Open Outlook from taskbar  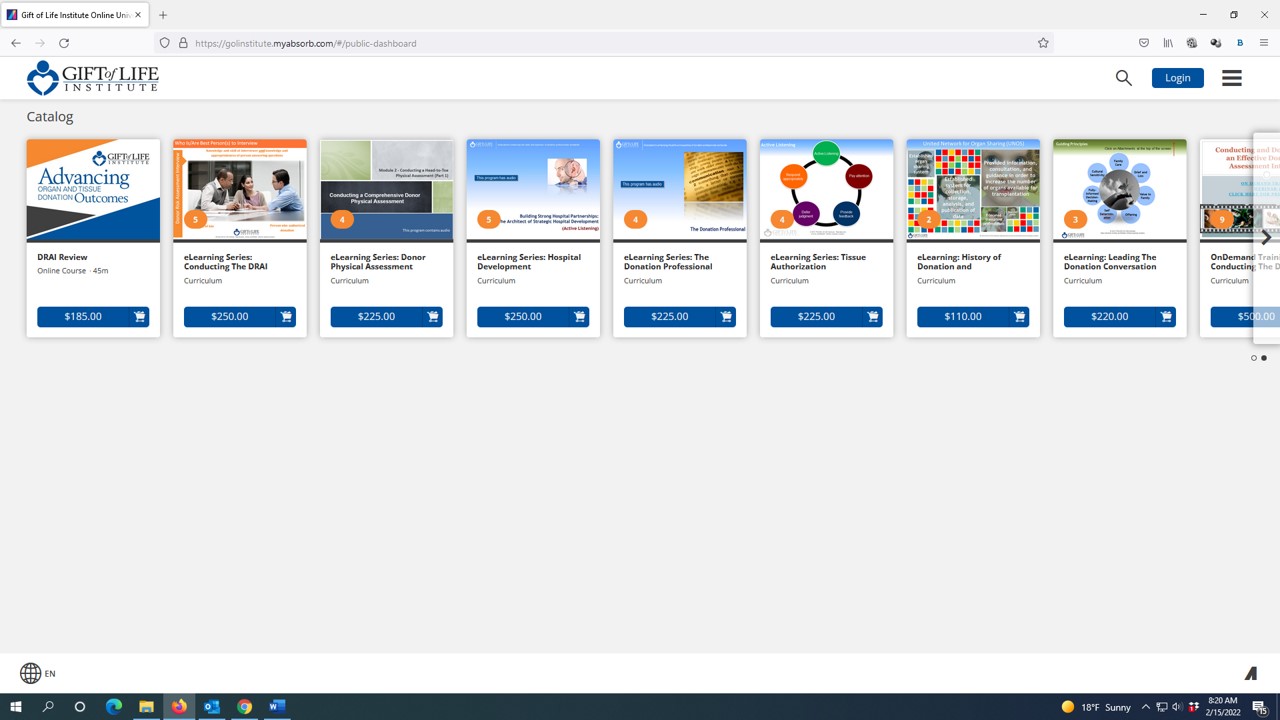coord(212,707)
